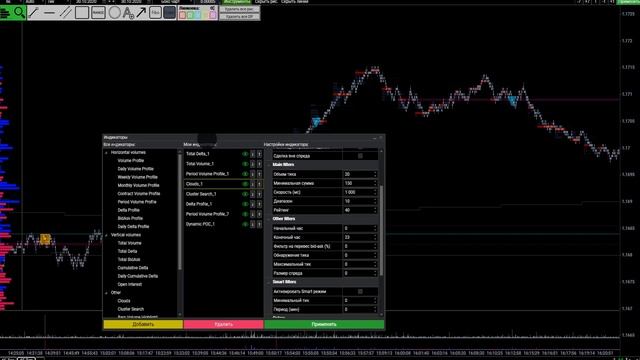Select the horizontal line tool
This screenshot has height=360, width=640.
click(49, 13)
